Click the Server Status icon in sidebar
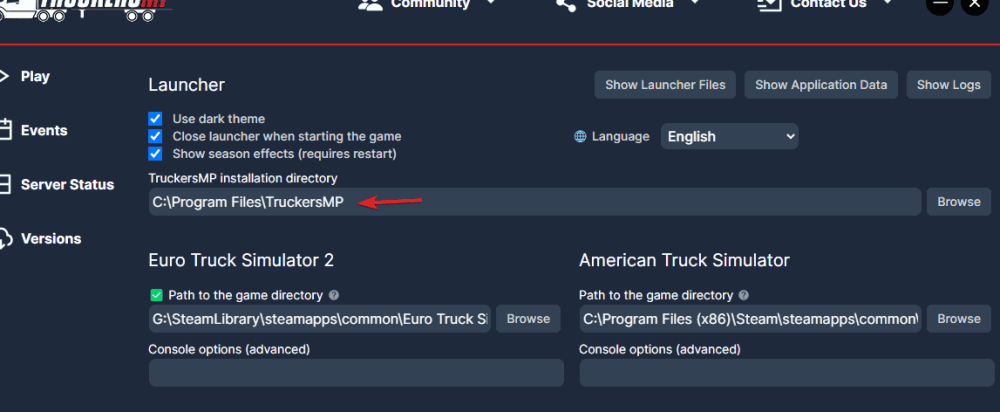Screen dimensions: 1000x412 pos(5,184)
